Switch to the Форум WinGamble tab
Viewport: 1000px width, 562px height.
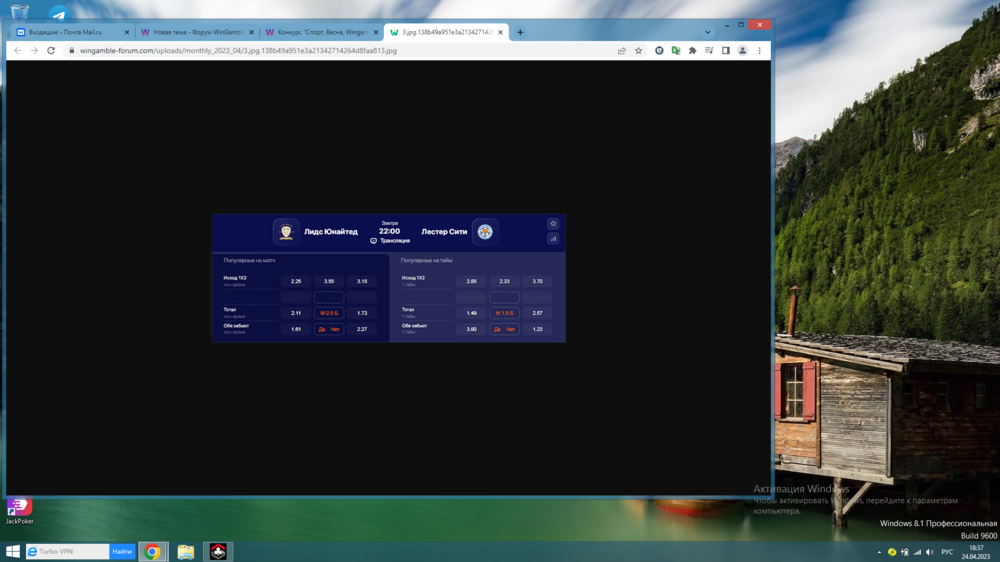coord(195,32)
